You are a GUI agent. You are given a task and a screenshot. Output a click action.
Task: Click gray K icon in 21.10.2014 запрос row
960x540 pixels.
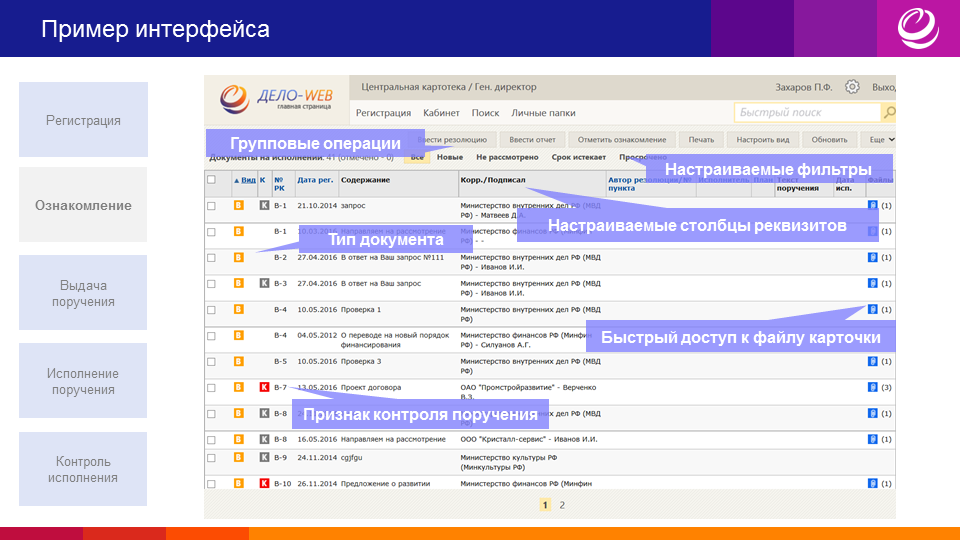pos(264,205)
